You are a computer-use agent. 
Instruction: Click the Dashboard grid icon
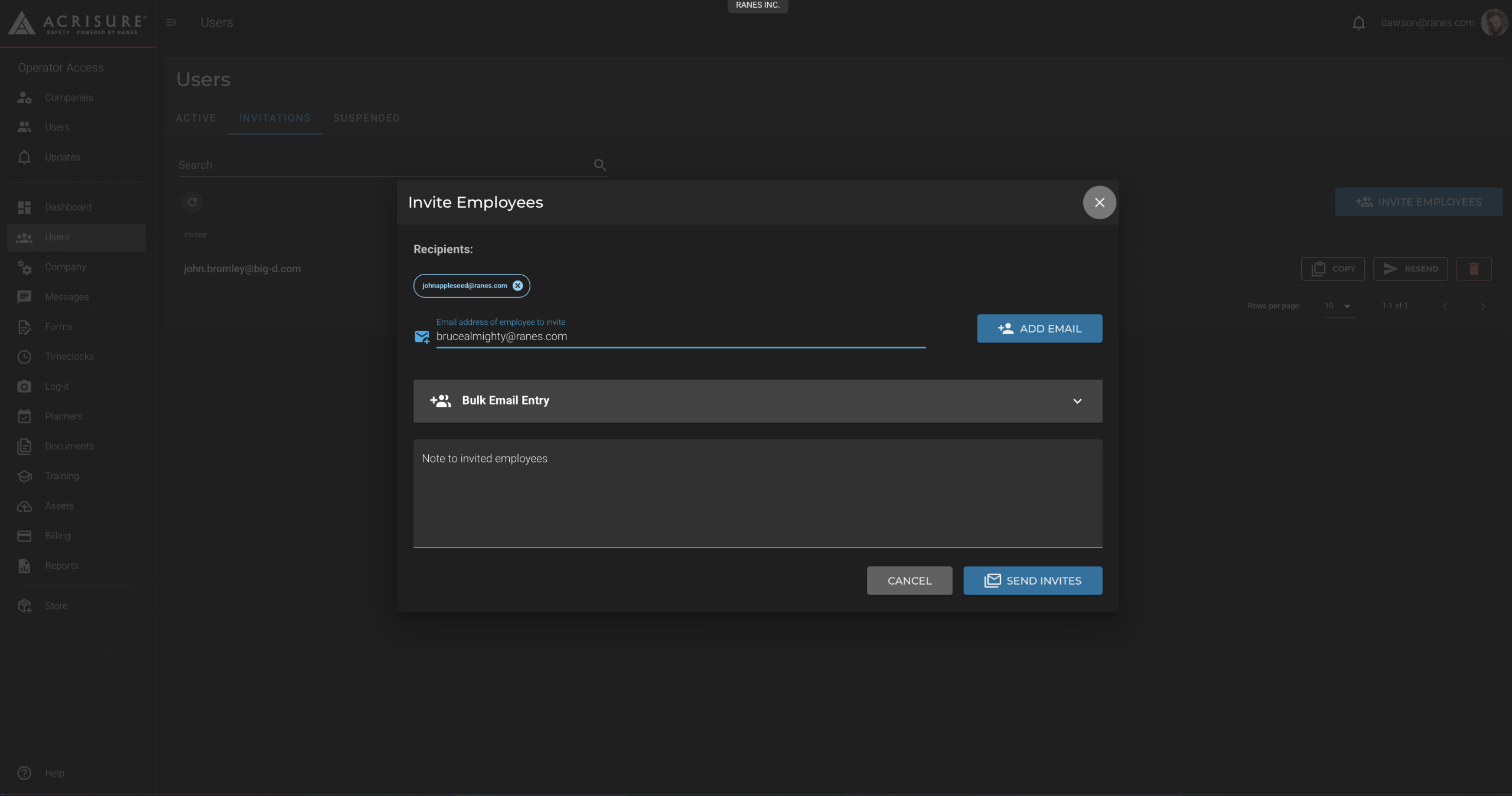point(24,207)
